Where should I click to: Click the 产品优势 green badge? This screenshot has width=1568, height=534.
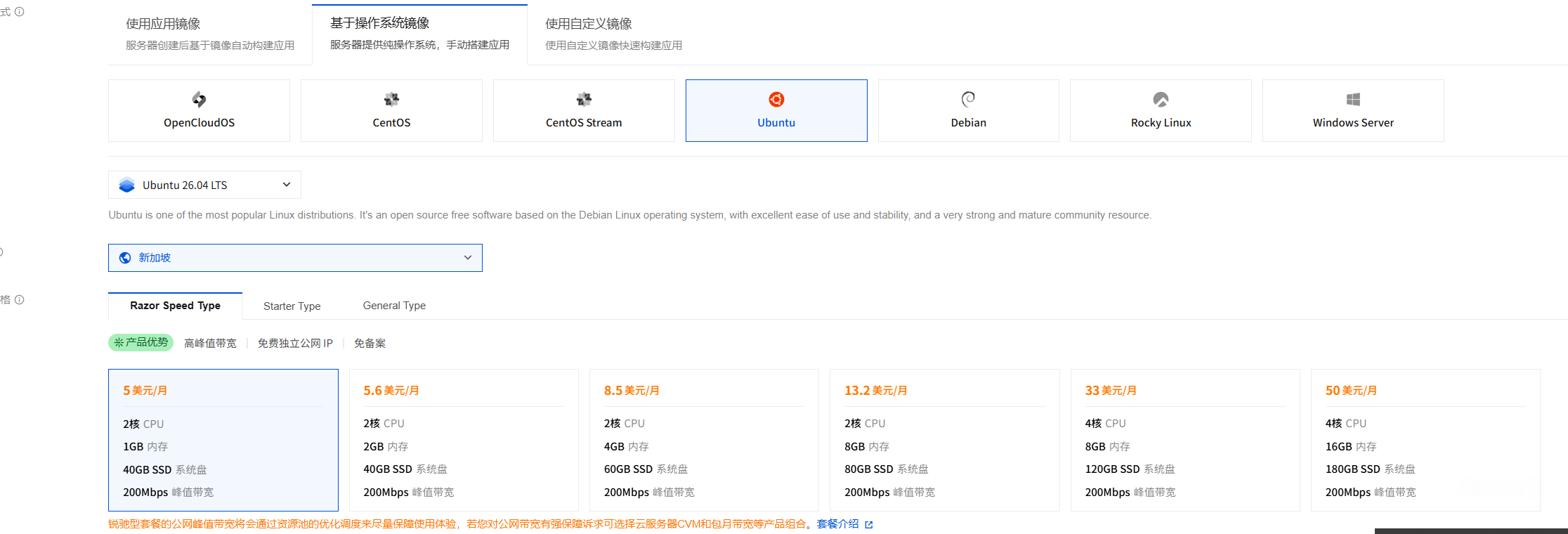click(141, 342)
